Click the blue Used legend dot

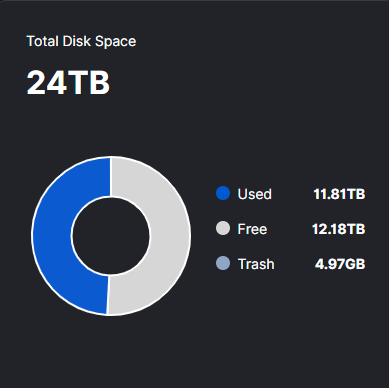[x=223, y=193]
